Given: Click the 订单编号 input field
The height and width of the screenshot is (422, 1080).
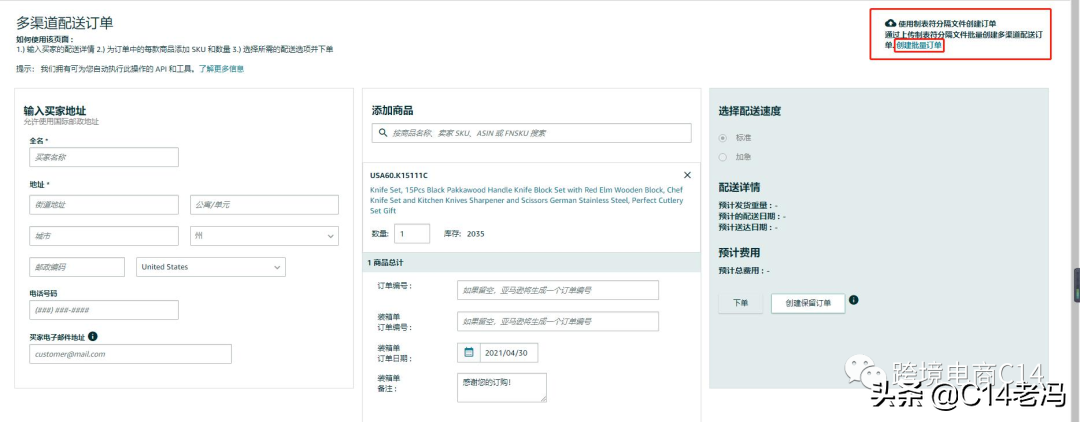Looking at the screenshot, I should click(558, 290).
